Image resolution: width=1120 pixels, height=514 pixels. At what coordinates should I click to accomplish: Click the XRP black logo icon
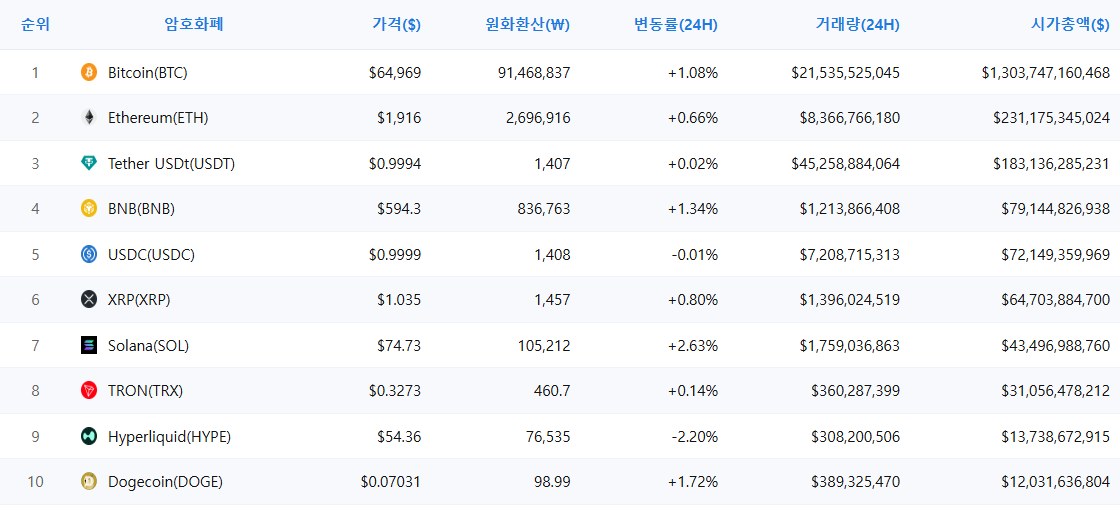(x=89, y=300)
